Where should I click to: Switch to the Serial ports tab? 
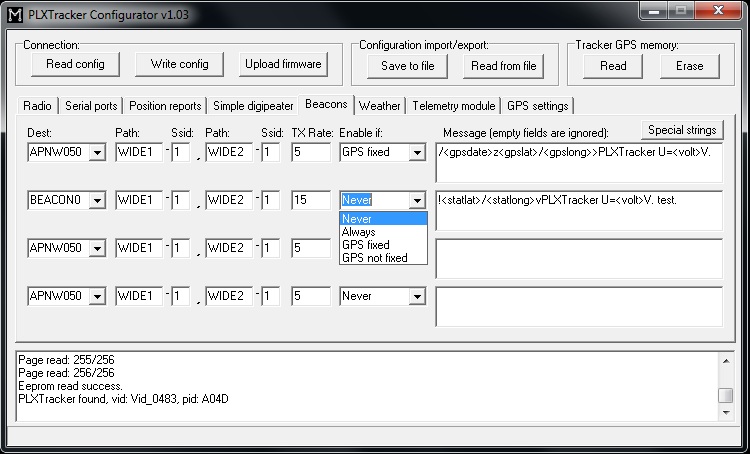coord(91,106)
